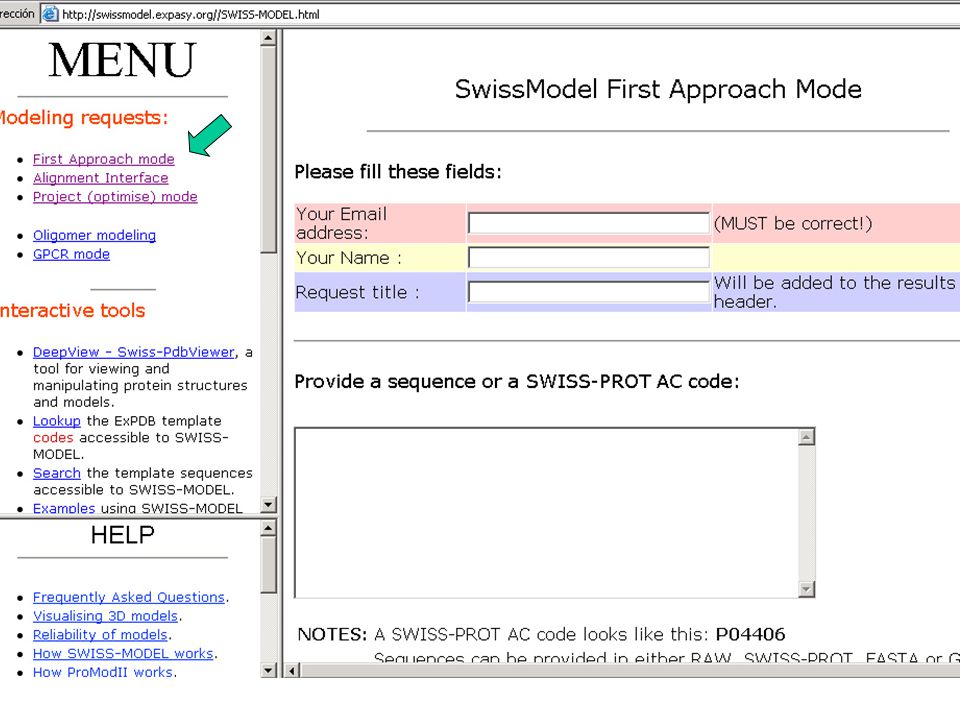Click menu frame scroll down arrow

coord(268,505)
